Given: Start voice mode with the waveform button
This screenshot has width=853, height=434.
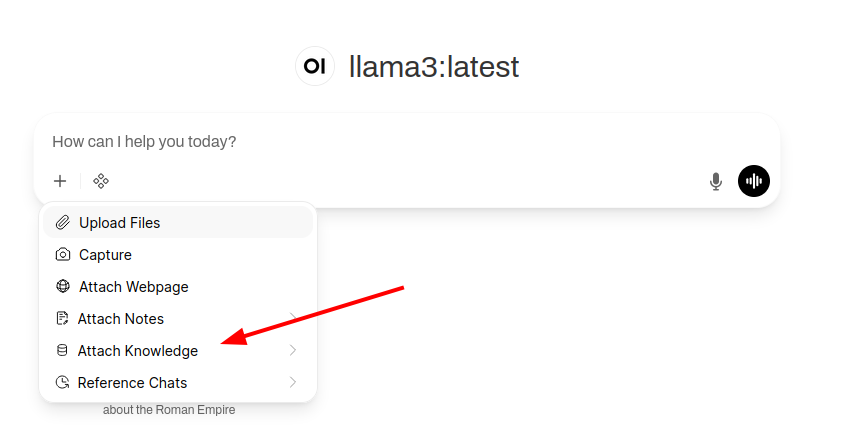Looking at the screenshot, I should 754,181.
